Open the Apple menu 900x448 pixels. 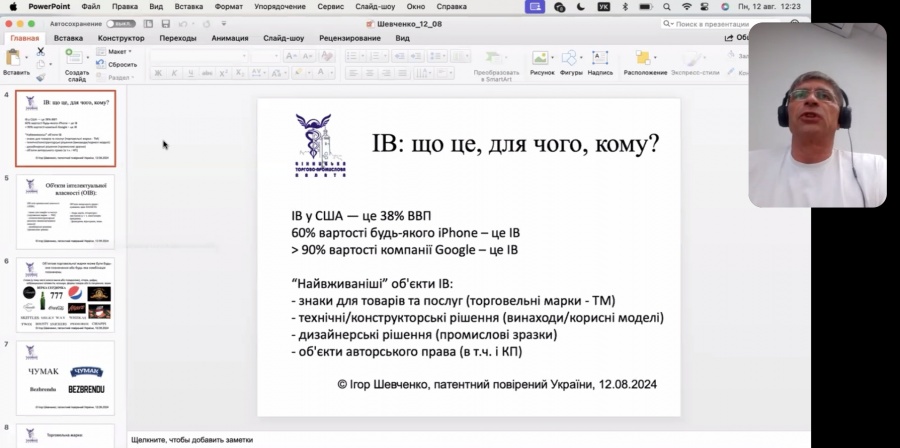tap(13, 6)
